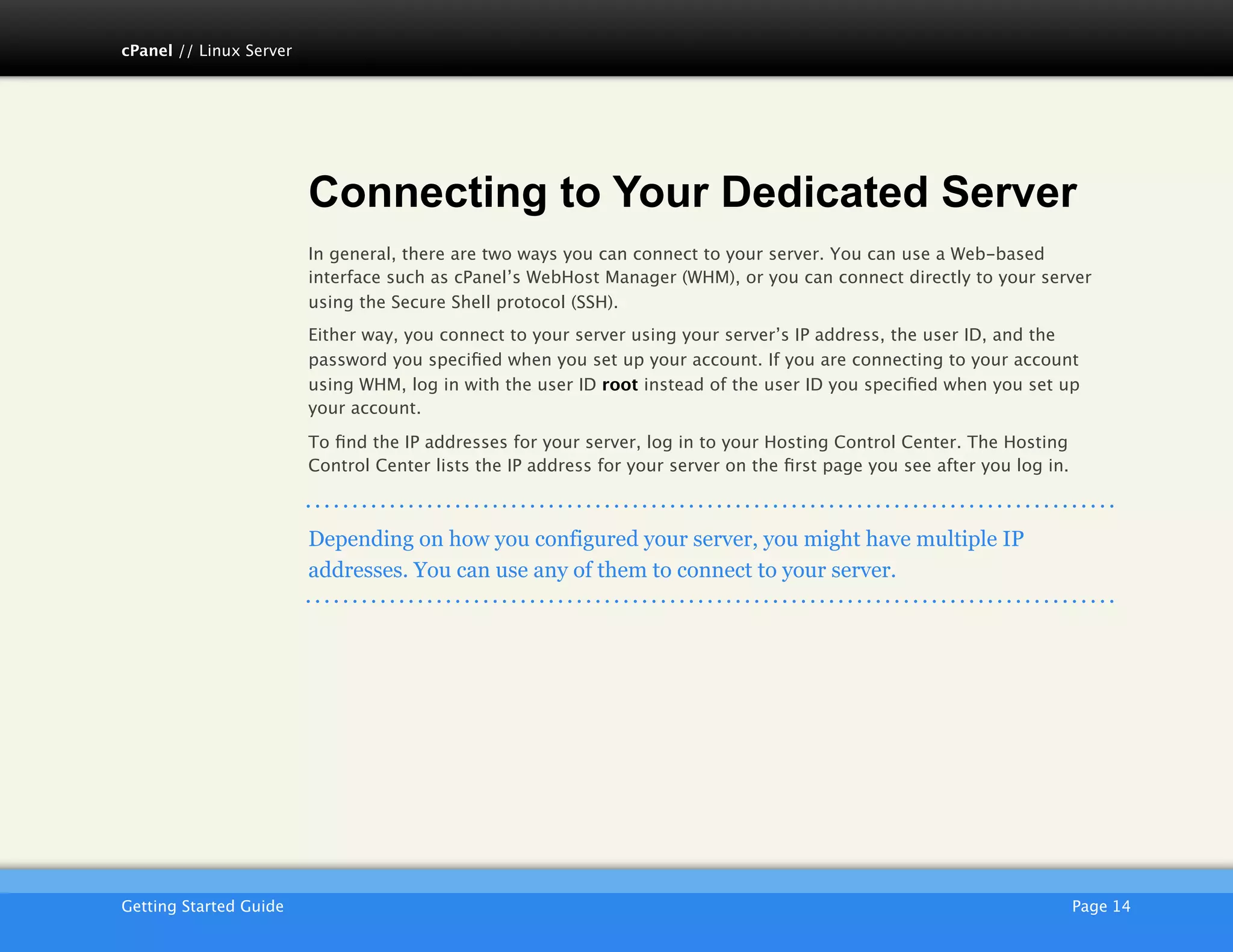
Task: Click the blue note 'Depending on how you configured'
Action: click(x=666, y=554)
